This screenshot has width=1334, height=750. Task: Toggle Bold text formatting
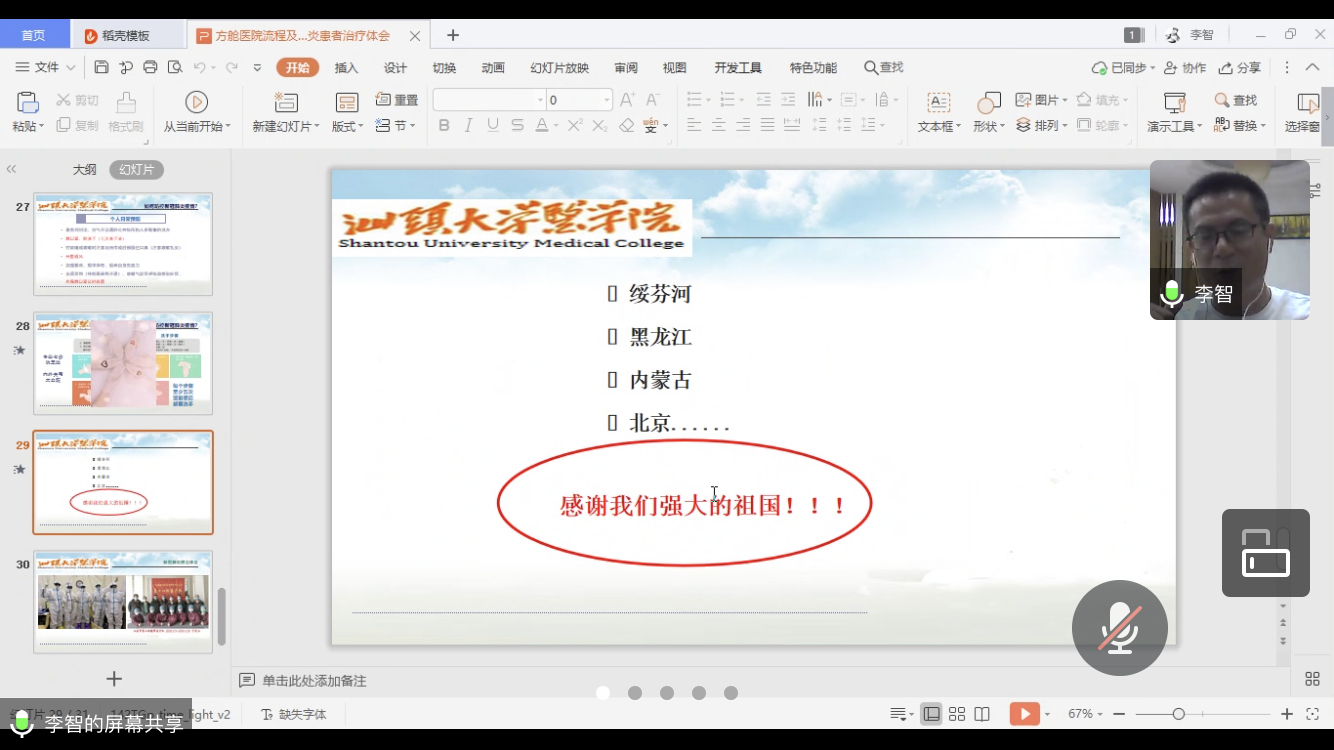click(444, 126)
